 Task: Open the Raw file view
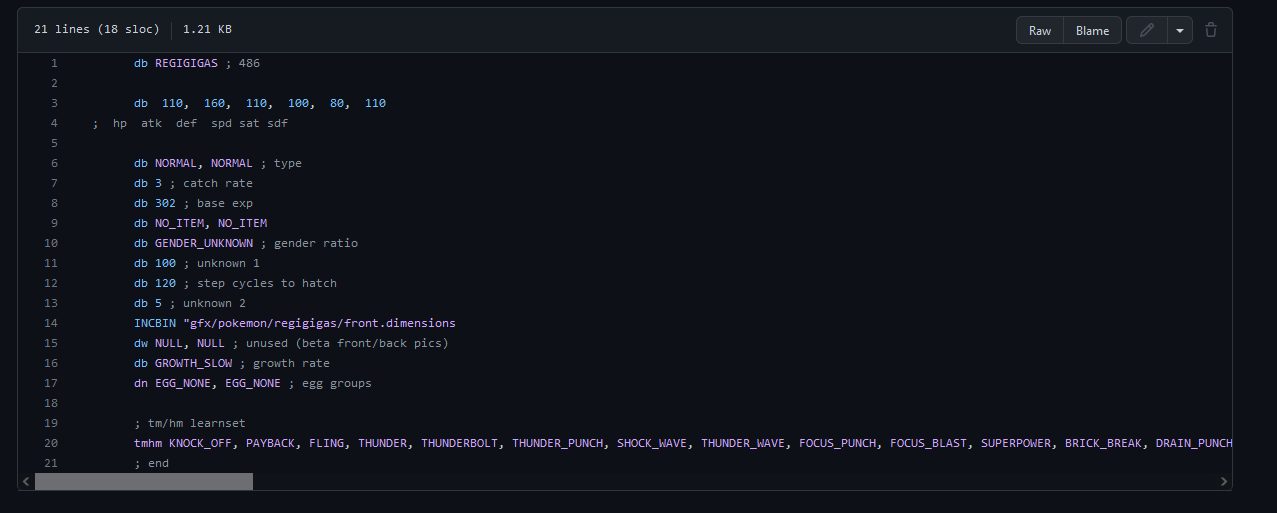point(1040,30)
